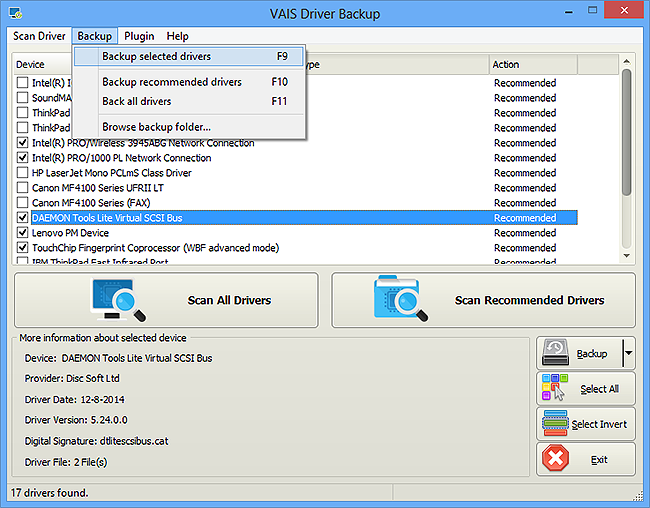Image resolution: width=650 pixels, height=508 pixels.
Task: Click the stacked bars icon on Select Invert
Action: coord(555,423)
